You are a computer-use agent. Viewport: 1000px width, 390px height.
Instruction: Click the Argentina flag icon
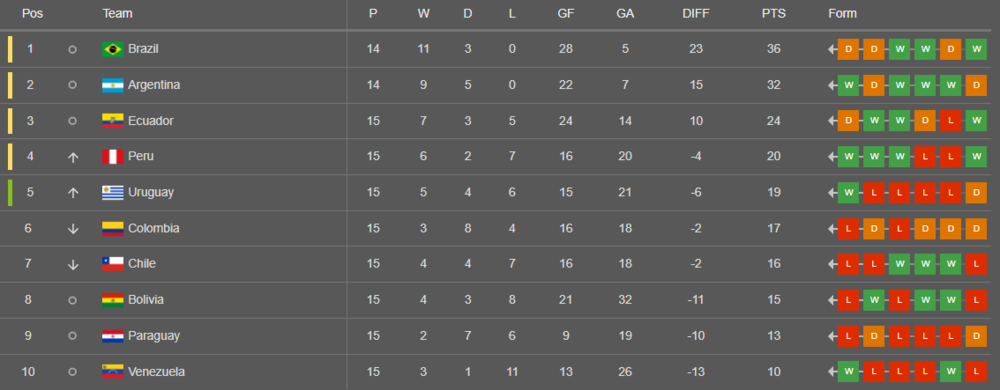[x=113, y=85]
